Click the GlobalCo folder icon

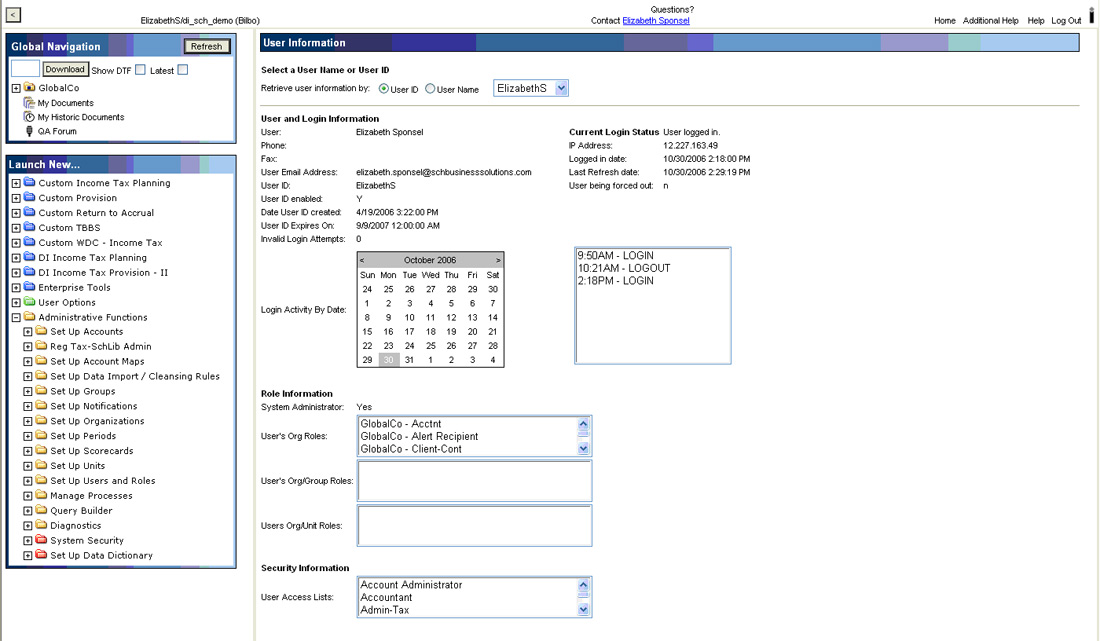pos(29,88)
